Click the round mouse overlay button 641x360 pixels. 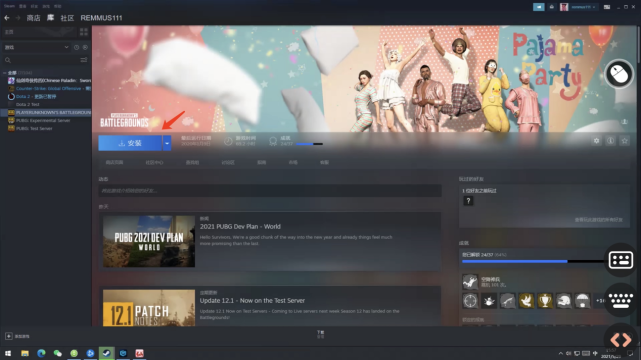coord(619,74)
